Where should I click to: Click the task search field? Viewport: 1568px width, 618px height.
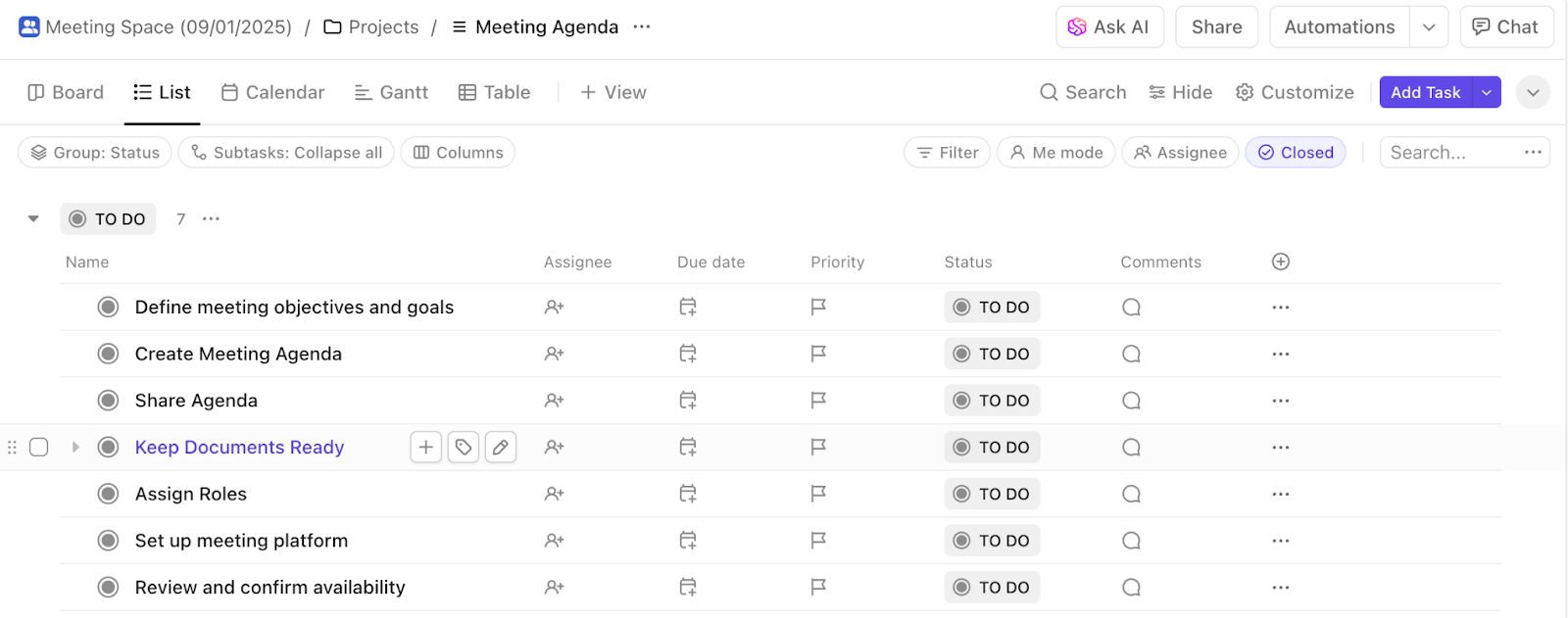click(x=1450, y=152)
